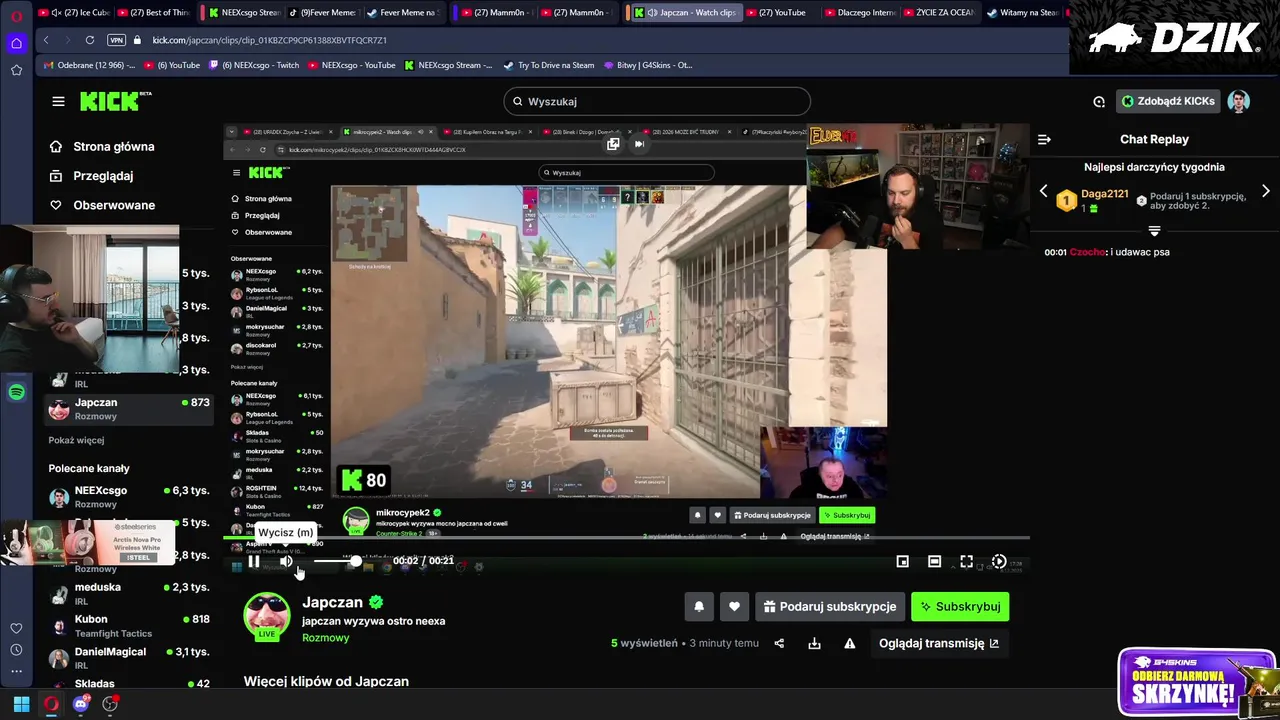Open Windows Start menu

[x=21, y=704]
